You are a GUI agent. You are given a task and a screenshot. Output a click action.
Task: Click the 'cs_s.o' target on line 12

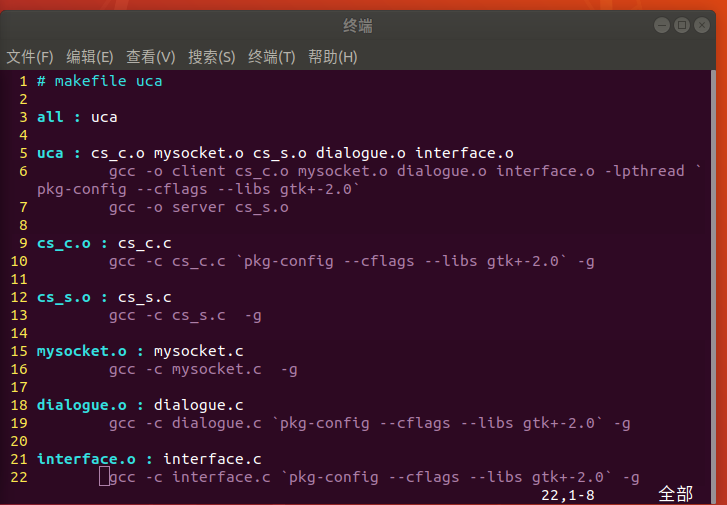(x=64, y=297)
